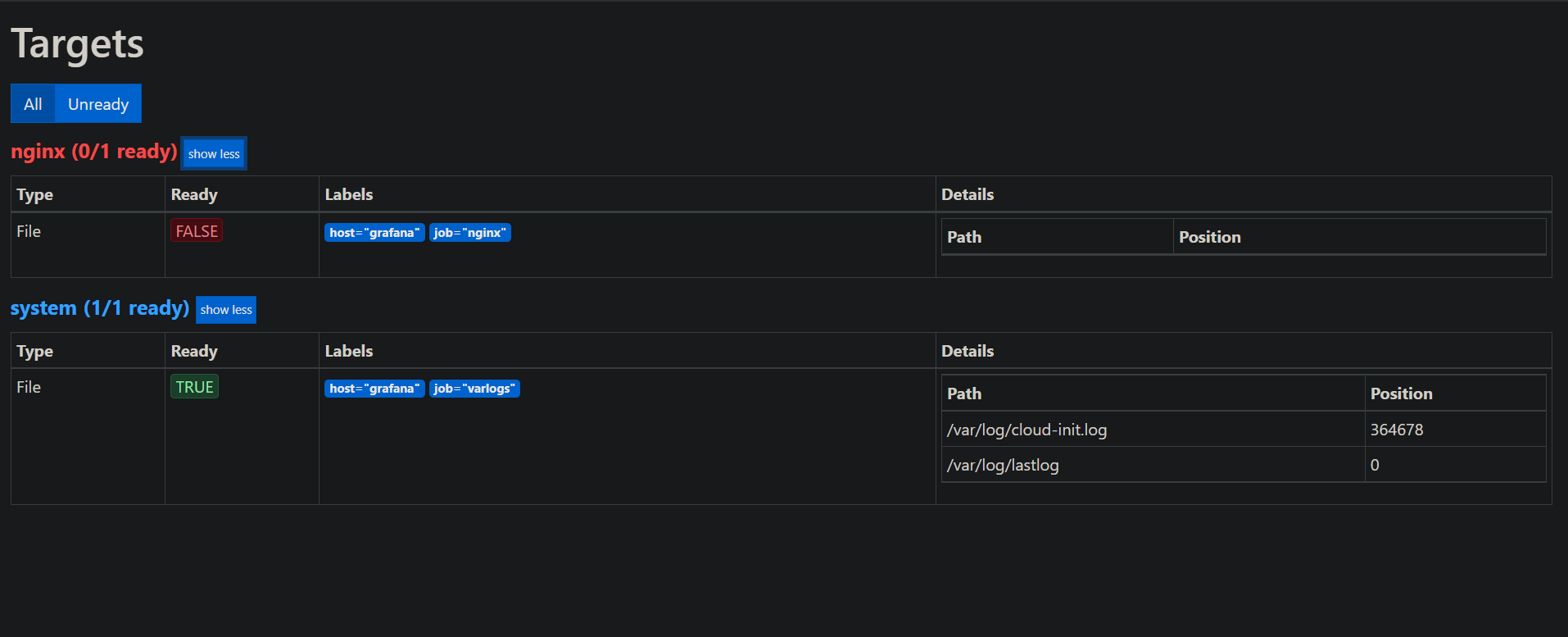The image size is (1568, 637).
Task: Click the host="grafana" label badge under nginx
Action: 374,232
